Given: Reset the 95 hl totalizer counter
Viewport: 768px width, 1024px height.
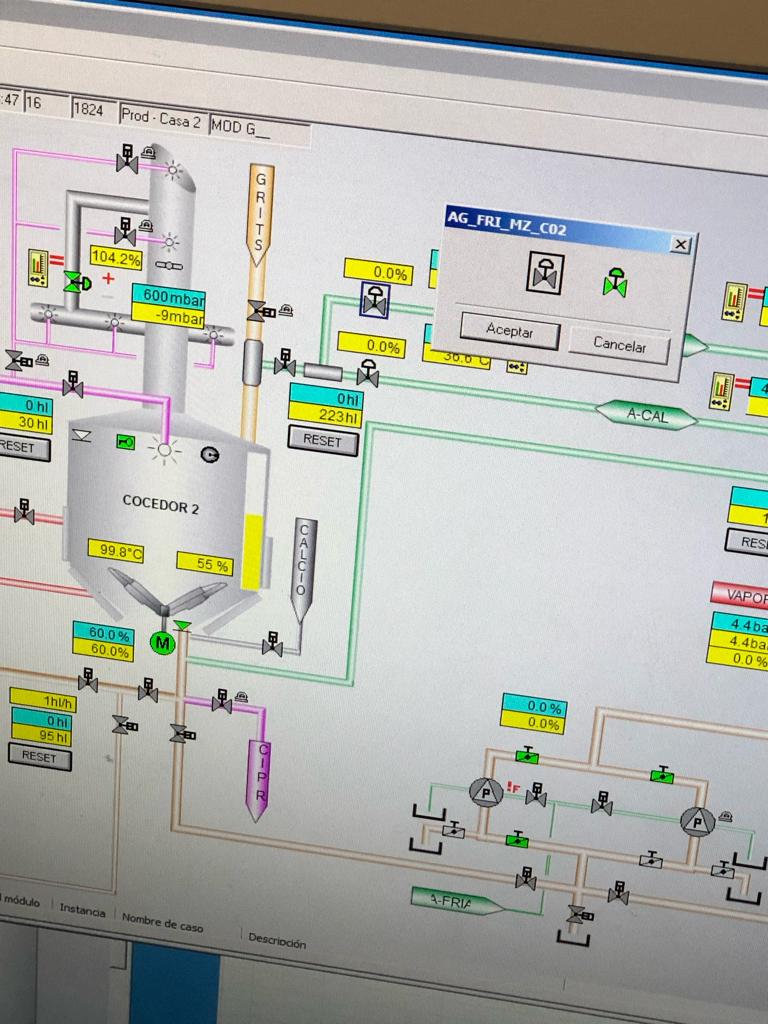Looking at the screenshot, I should point(39,757).
